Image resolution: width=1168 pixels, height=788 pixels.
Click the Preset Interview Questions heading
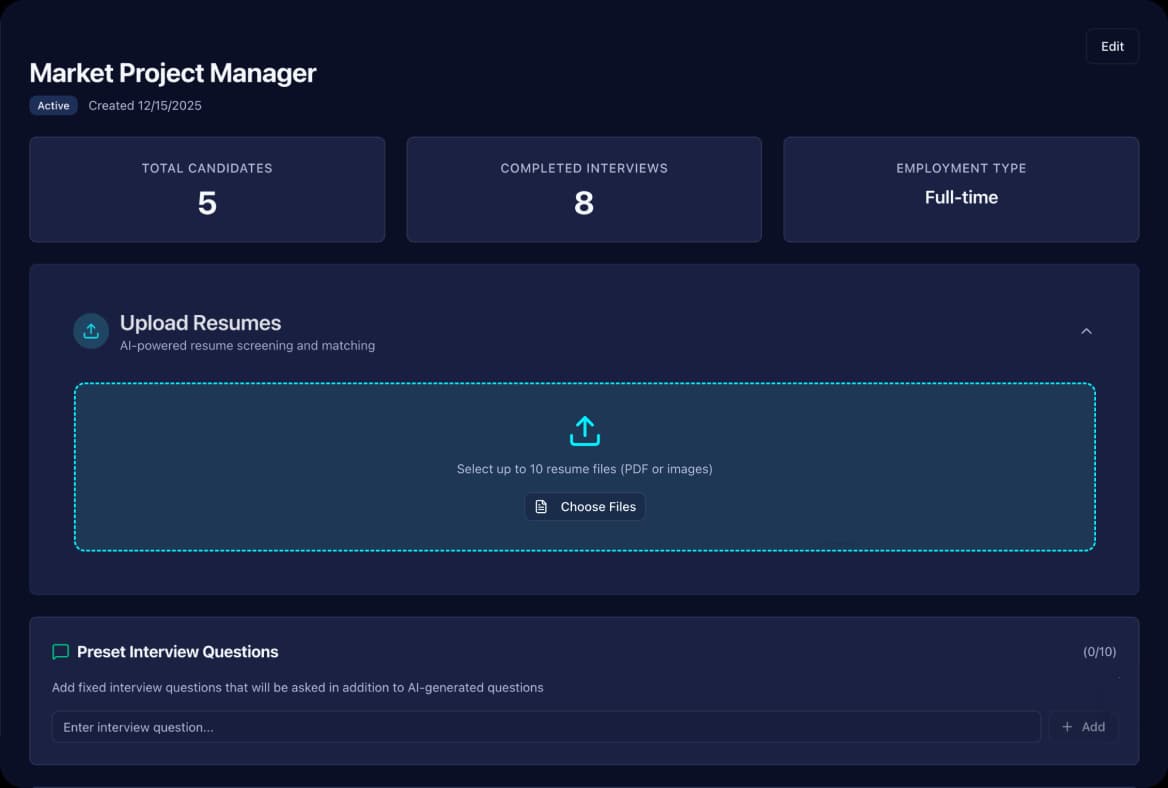pyautogui.click(x=177, y=652)
